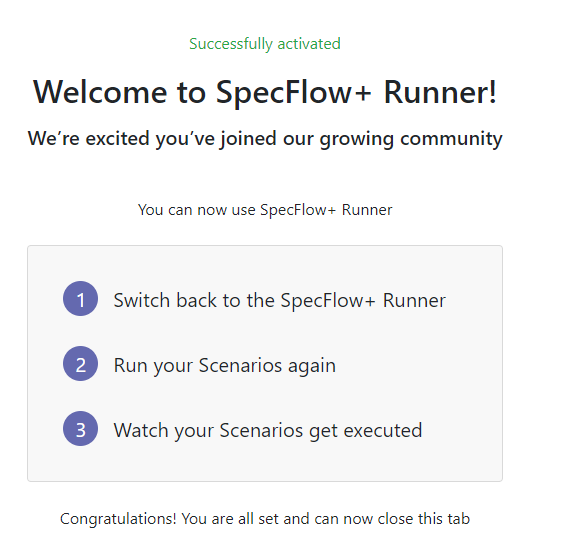This screenshot has width=562, height=550.
Task: Click the 'We're excited you've joined' subheading
Action: click(152, 139)
